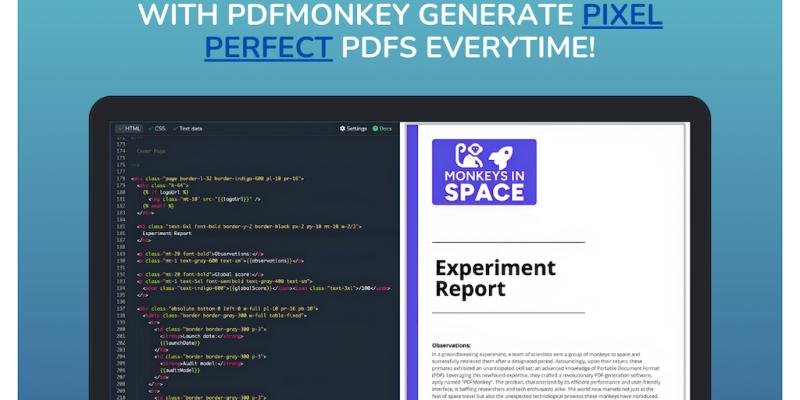Switch to the CSS editor tab
The width and height of the screenshot is (800, 400).
tap(157, 129)
